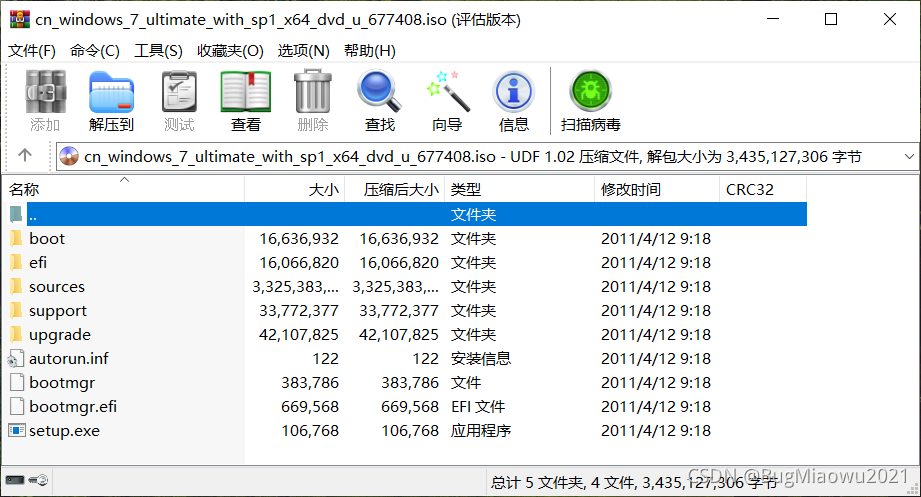Viewport: 921px width, 497px height.
Task: Click size value 383,786 for bootmgr
Action: point(310,383)
